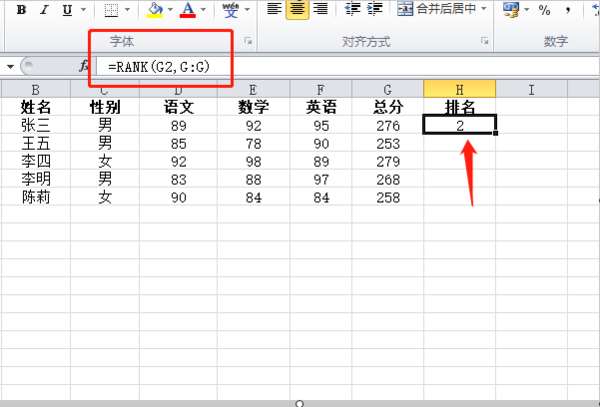This screenshot has width=600, height=407.
Task: Select 李明's Chinese score 83
Action: pos(178,179)
